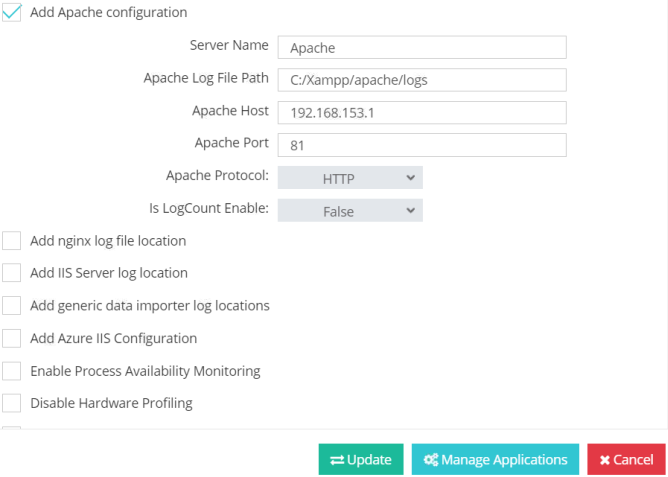668x477 pixels.
Task: Focus the Apache Port field
Action: click(422, 145)
